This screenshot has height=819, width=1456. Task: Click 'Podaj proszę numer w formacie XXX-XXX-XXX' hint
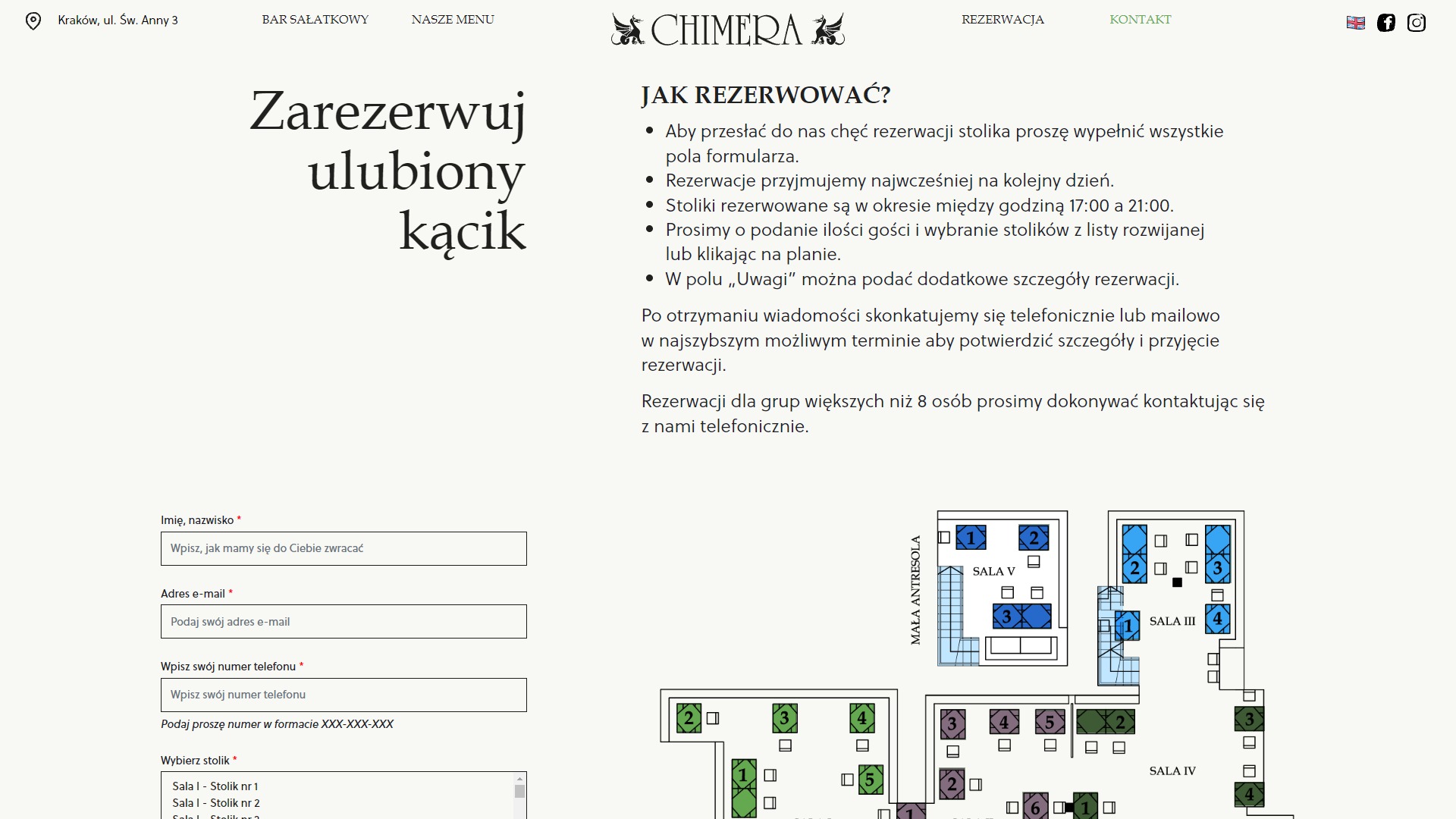pyautogui.click(x=277, y=724)
